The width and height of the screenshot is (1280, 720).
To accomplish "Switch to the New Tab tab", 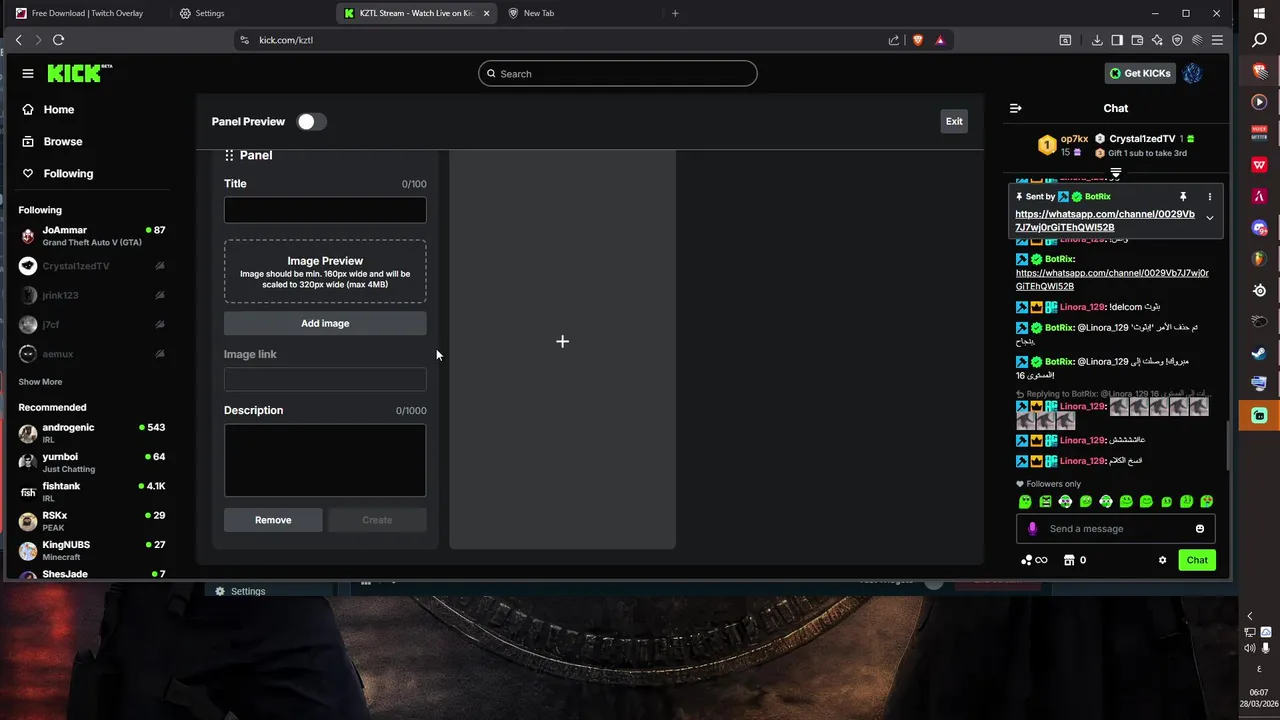I will tap(580, 13).
